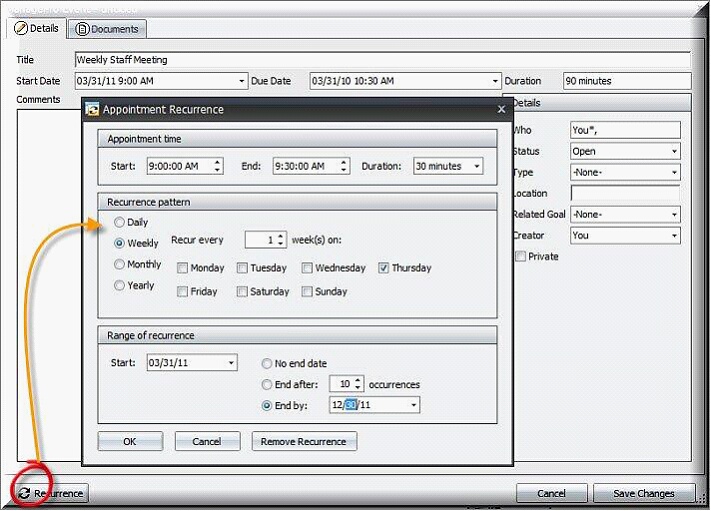
Task: Toggle the Private checkbox
Action: [520, 257]
